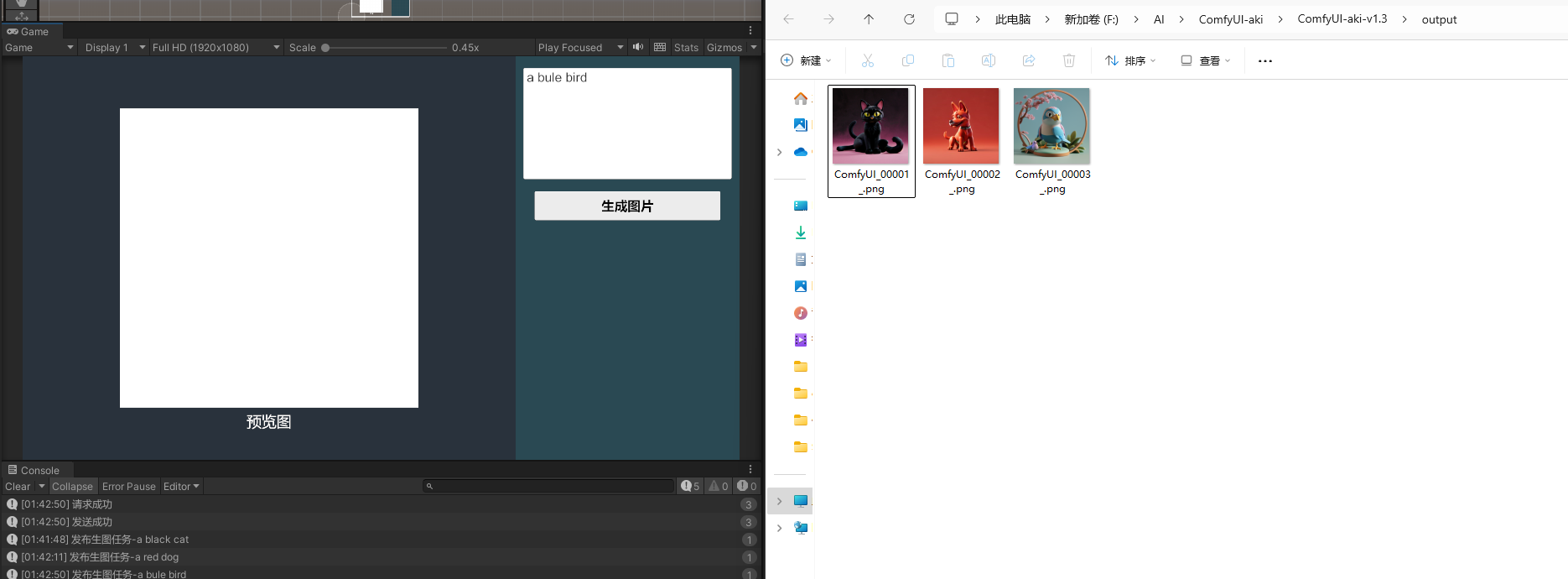1568x579 pixels.
Task: Click the 生成图片 button
Action: [x=627, y=206]
